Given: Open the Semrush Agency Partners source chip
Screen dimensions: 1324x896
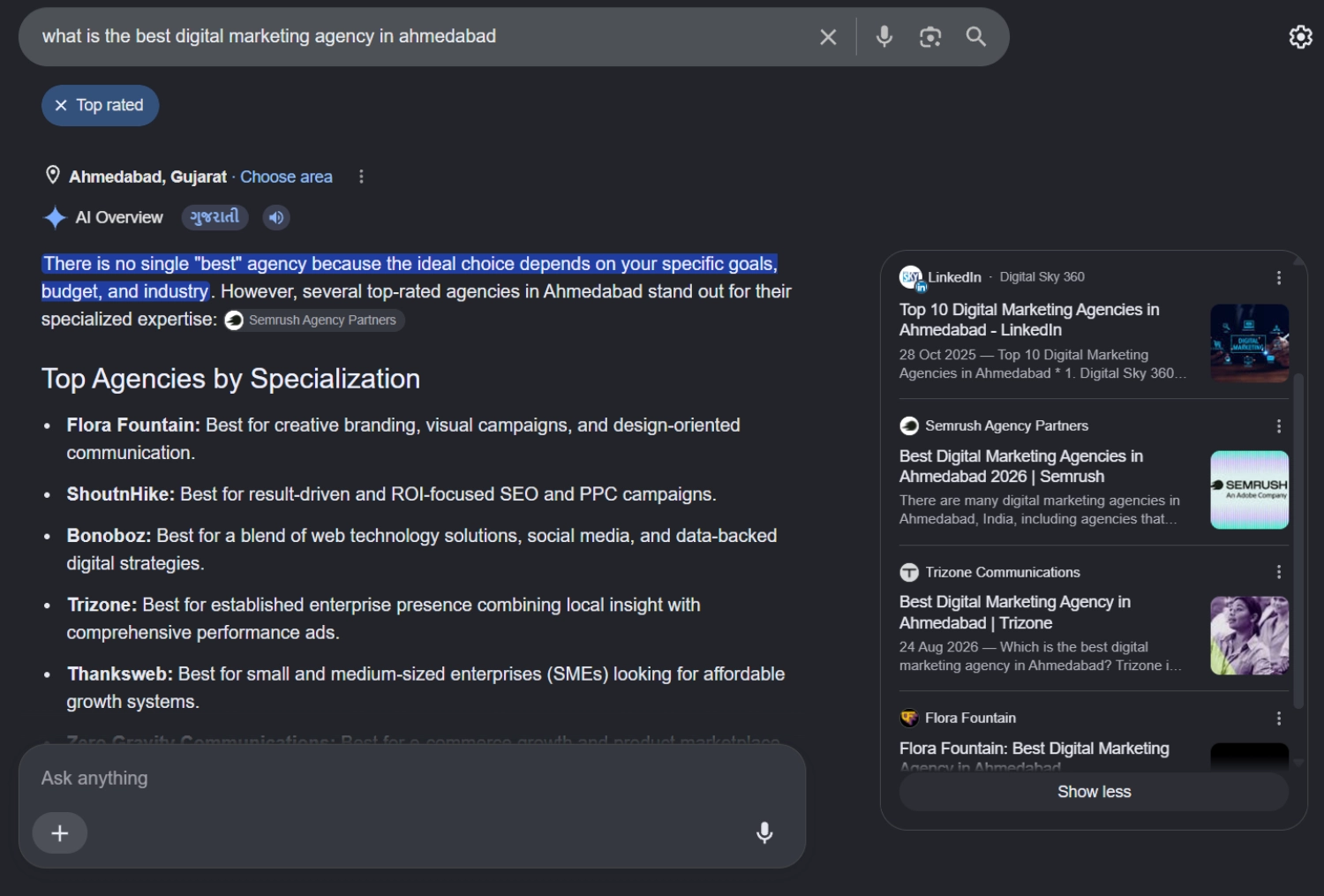Looking at the screenshot, I should tap(313, 320).
